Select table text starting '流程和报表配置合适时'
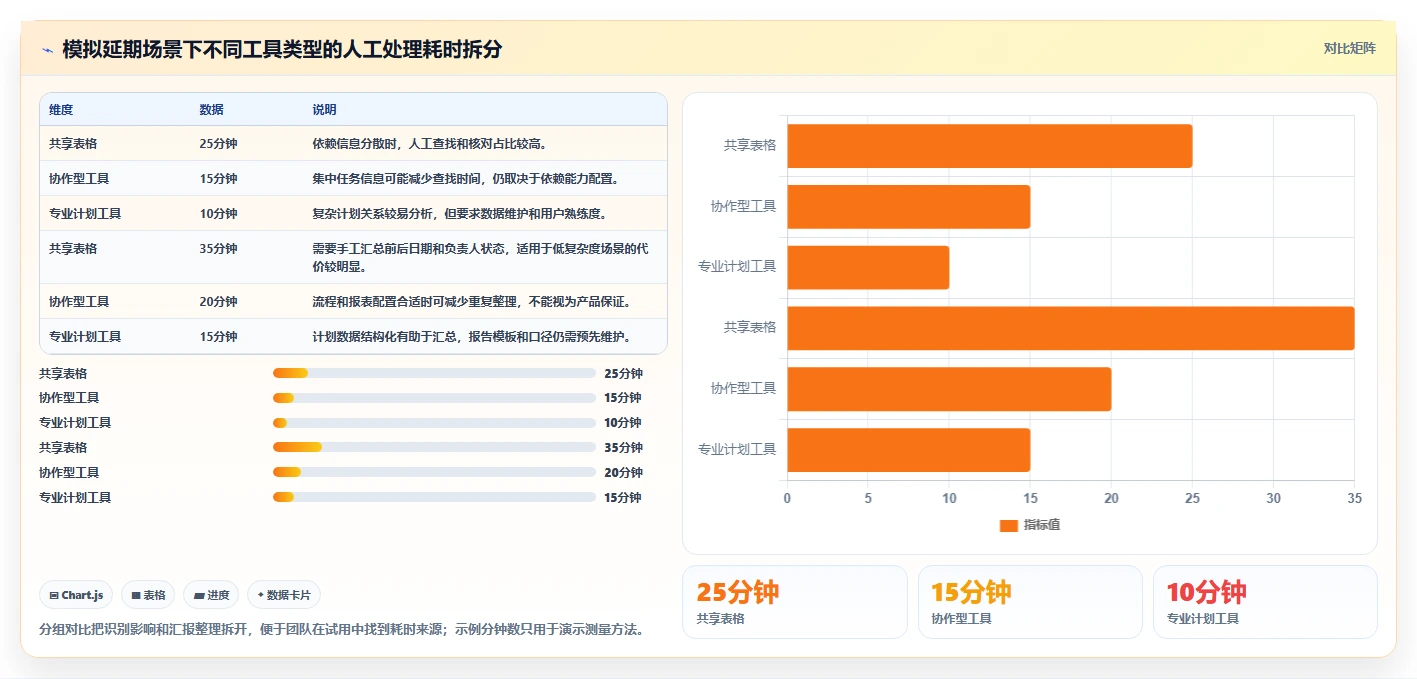Screen dimensions: 1417x679 tap(471, 301)
